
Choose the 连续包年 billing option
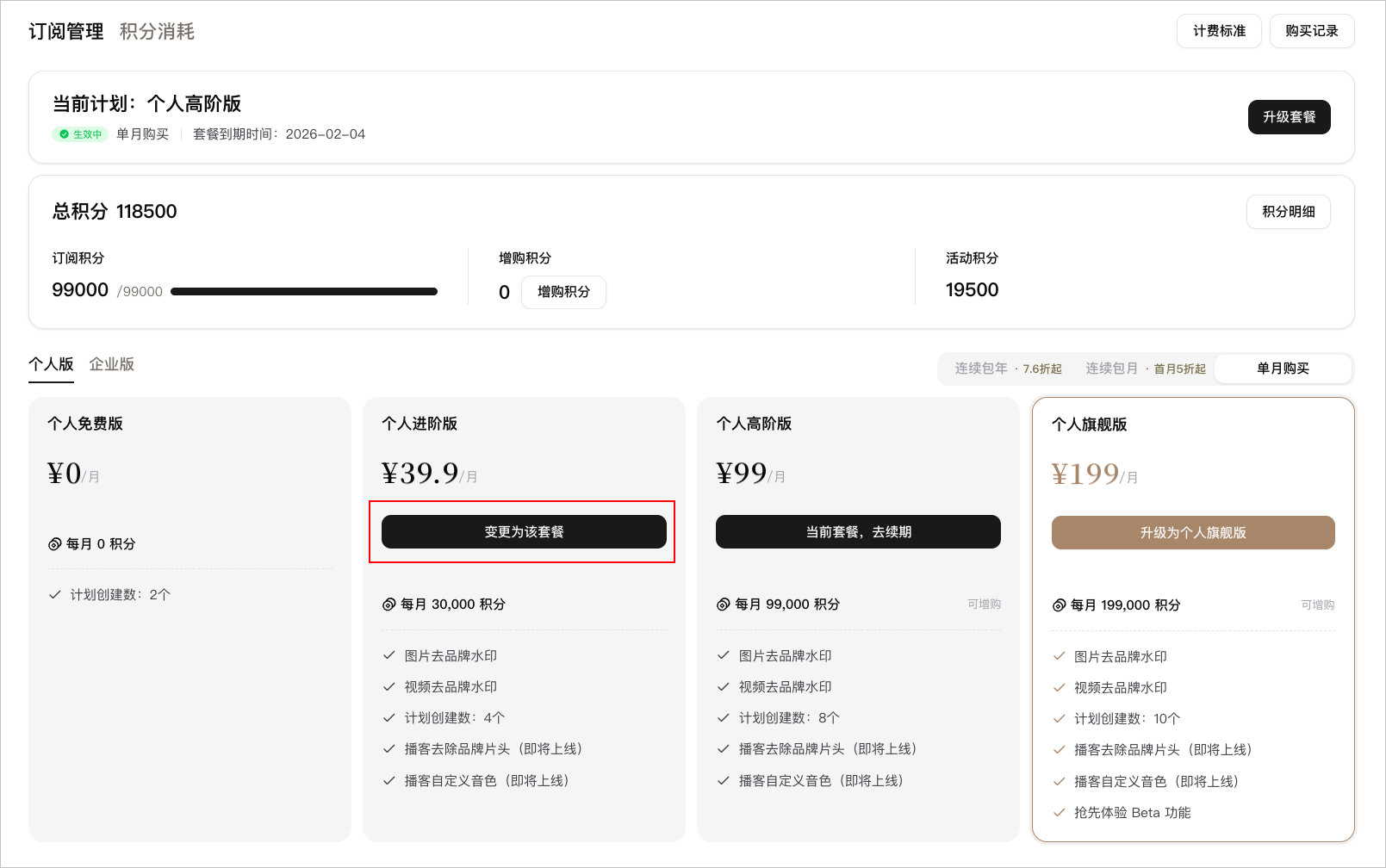tap(1008, 369)
